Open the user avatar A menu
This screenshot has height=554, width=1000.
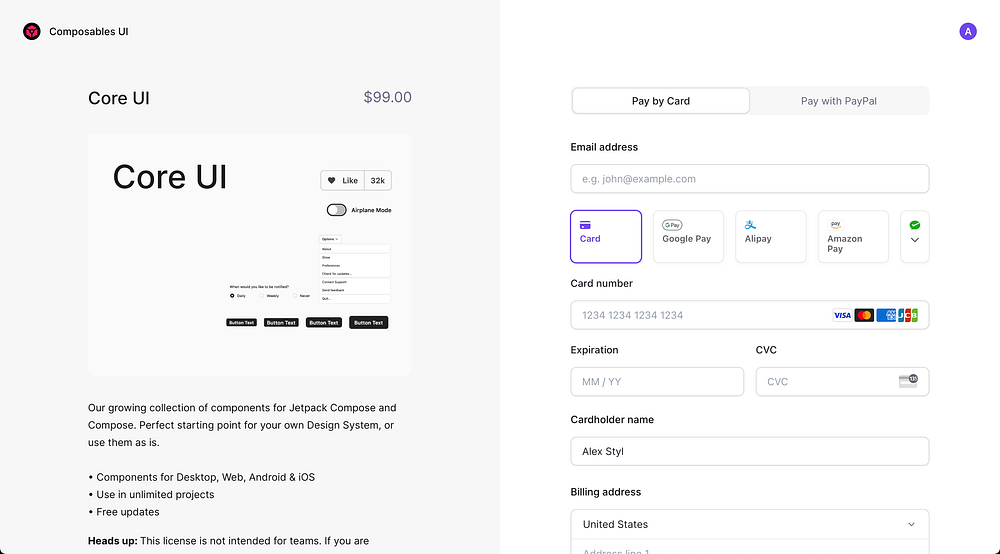point(968,32)
